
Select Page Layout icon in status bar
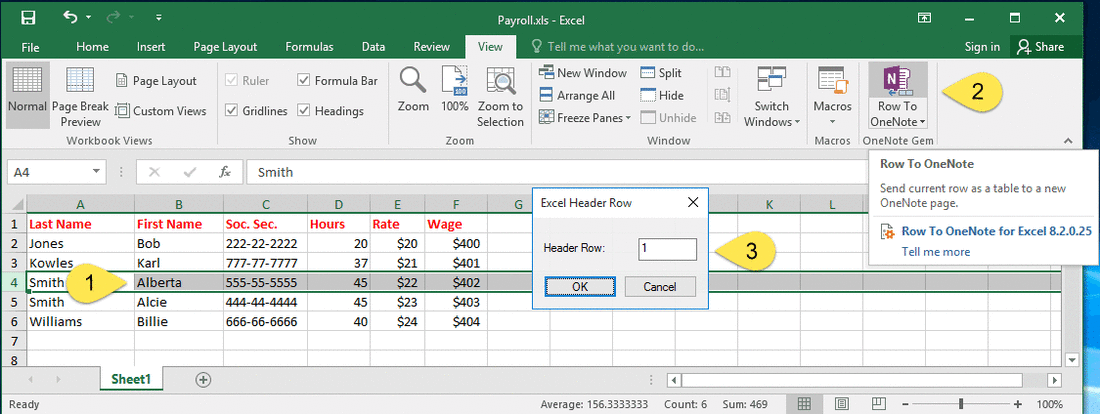842,404
